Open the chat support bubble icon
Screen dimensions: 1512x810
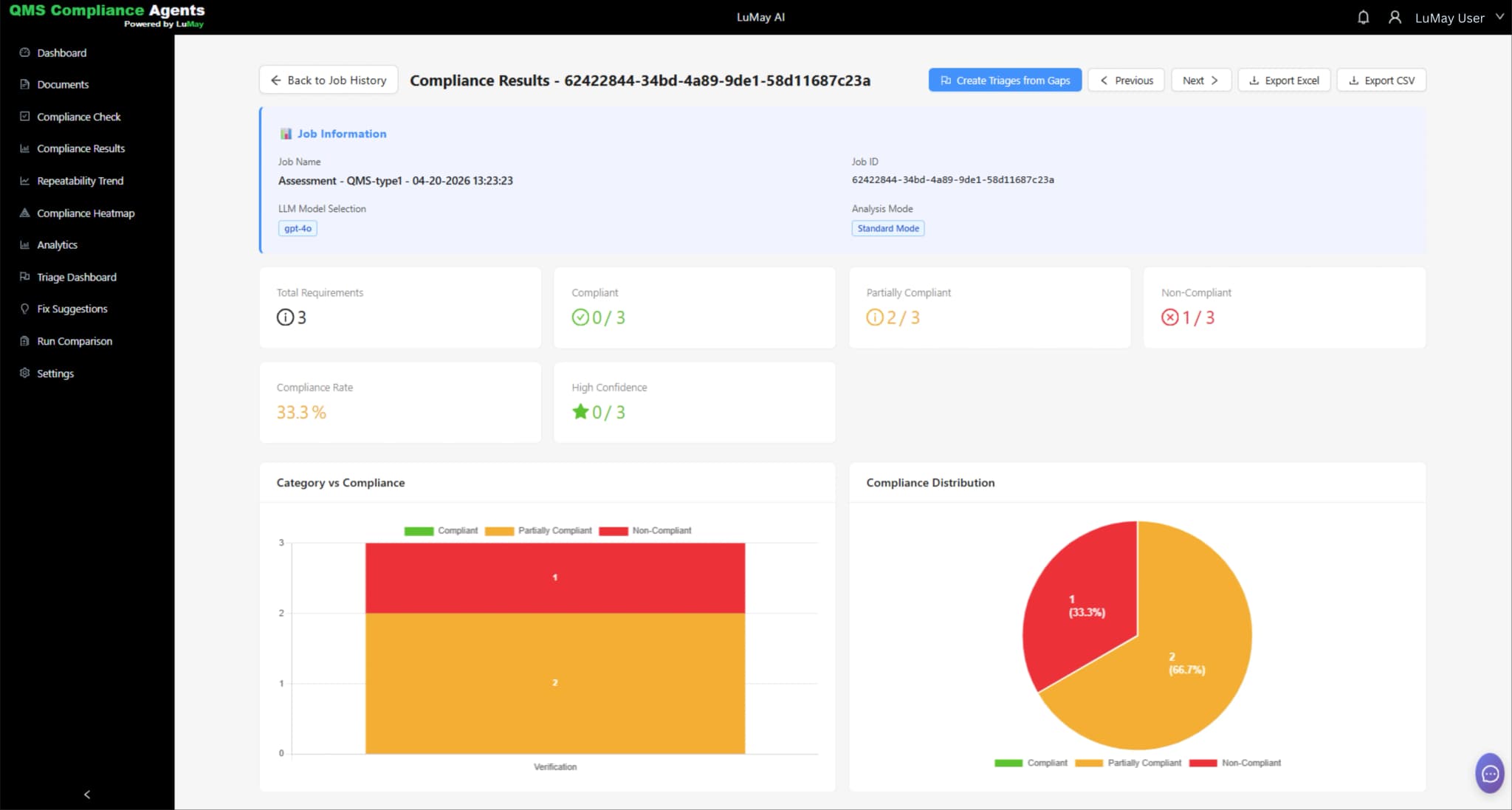click(1490, 773)
